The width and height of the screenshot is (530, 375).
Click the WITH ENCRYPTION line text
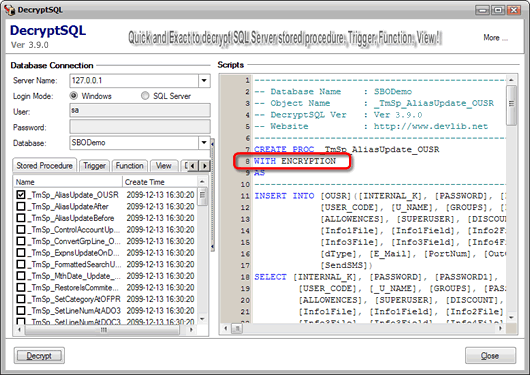[x=295, y=161]
